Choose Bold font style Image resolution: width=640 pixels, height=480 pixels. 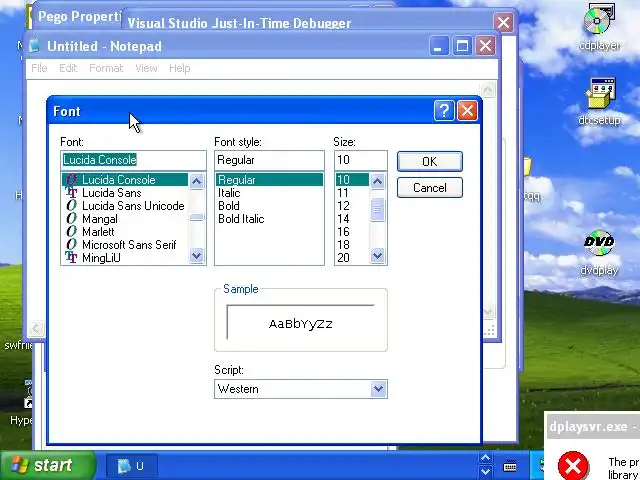point(269,206)
